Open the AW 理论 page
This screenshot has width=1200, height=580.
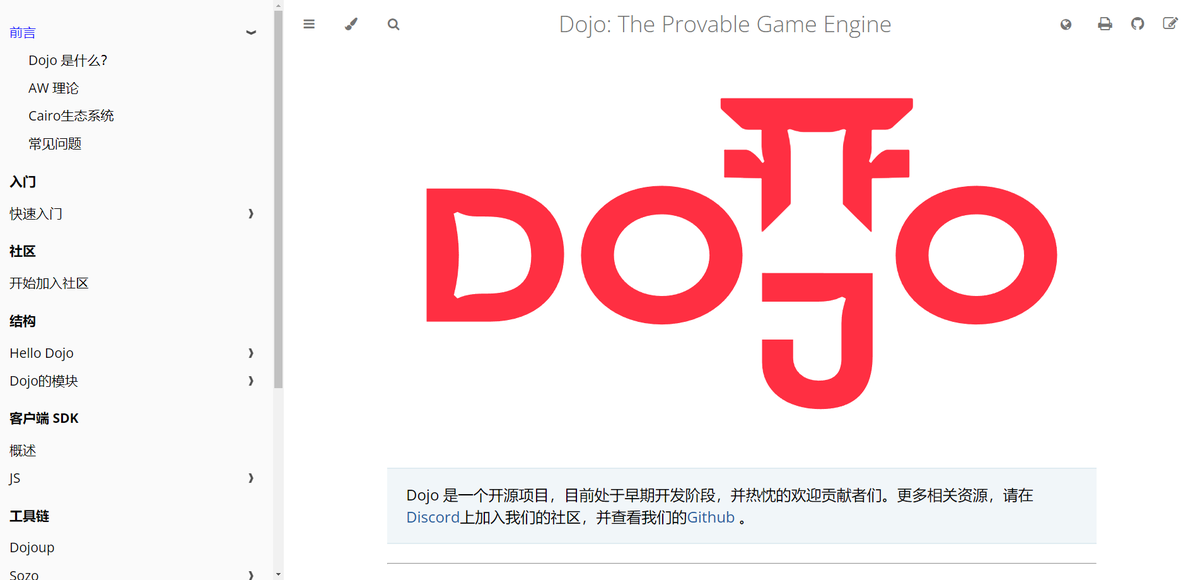click(54, 88)
